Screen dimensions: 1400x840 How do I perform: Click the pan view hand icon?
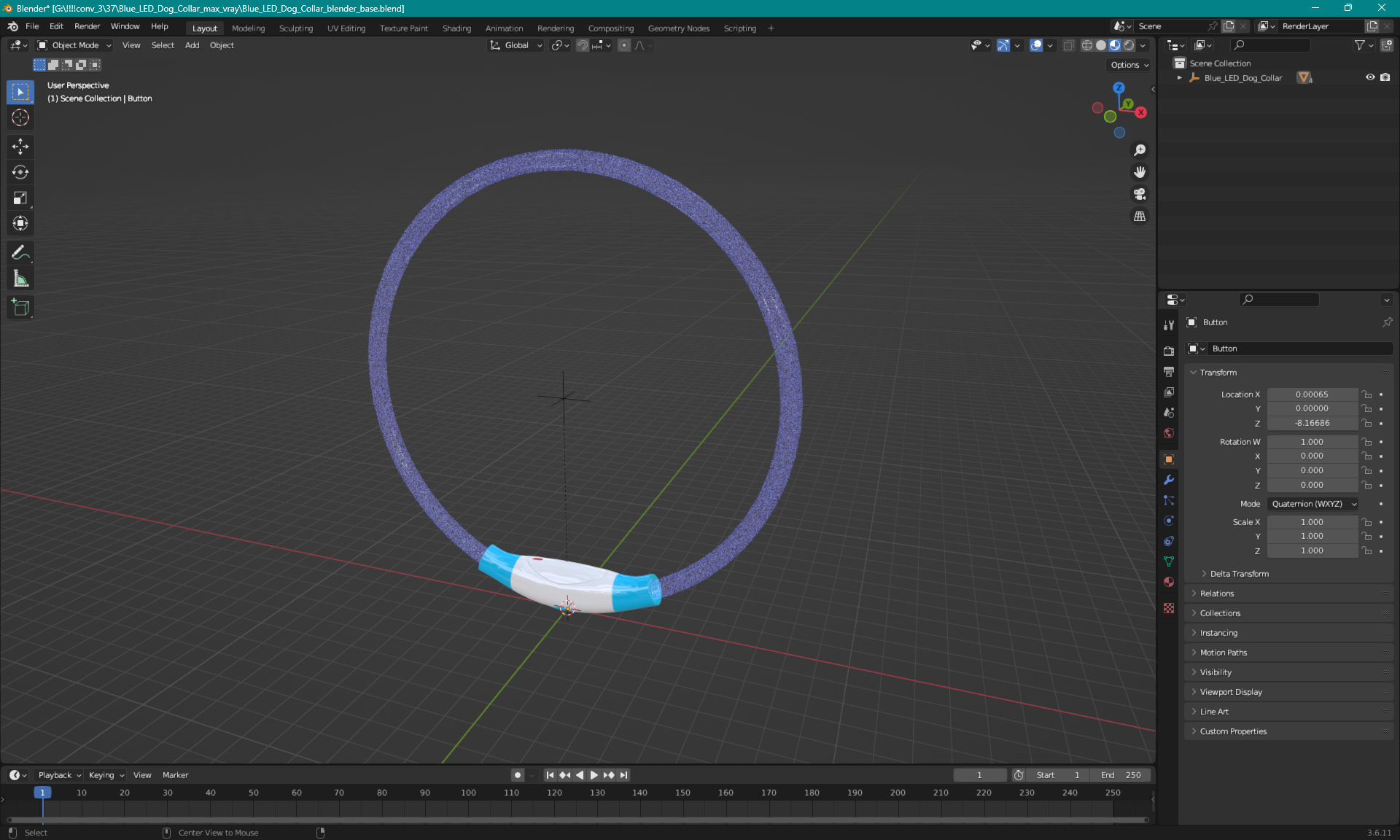[1140, 172]
